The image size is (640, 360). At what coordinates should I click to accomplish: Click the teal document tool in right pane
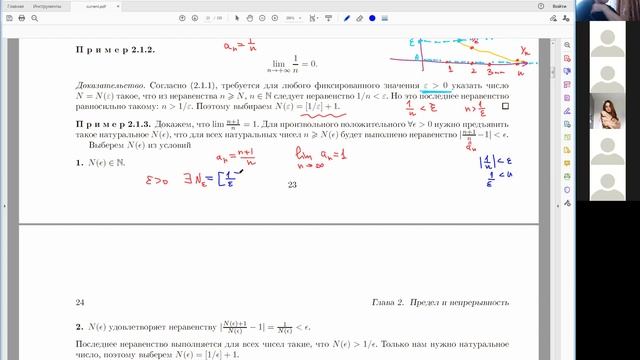click(567, 124)
